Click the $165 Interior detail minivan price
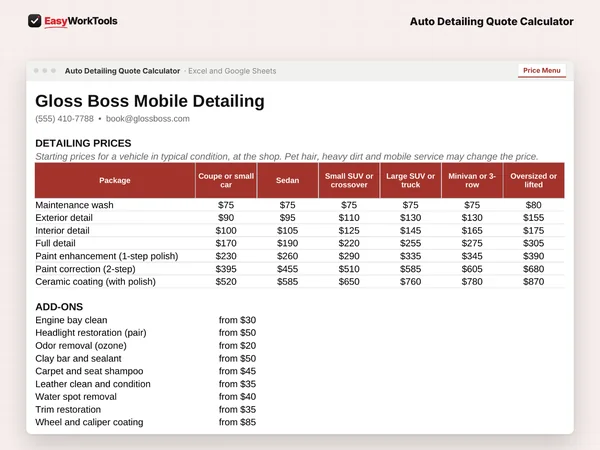 click(472, 231)
